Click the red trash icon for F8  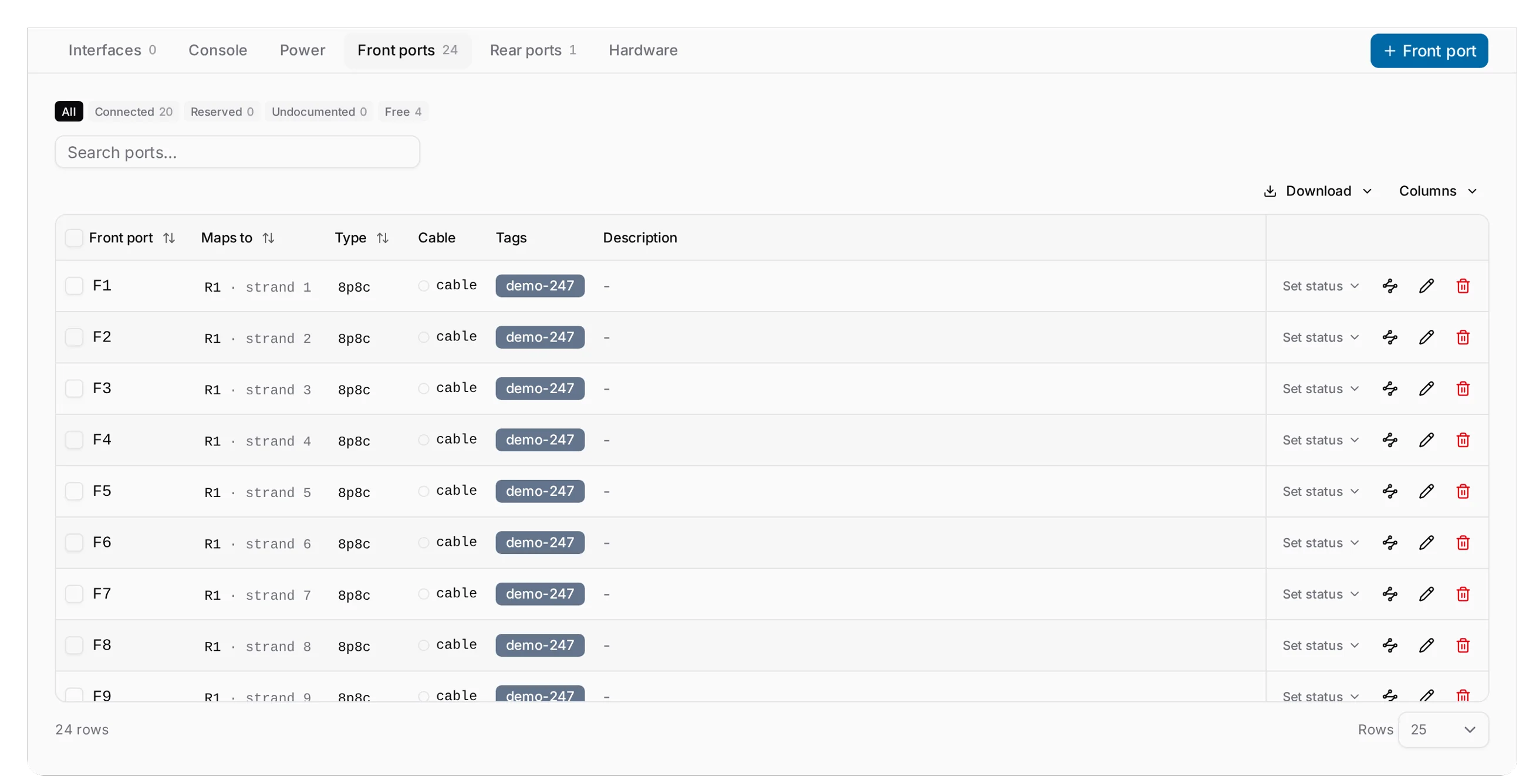tap(1463, 646)
